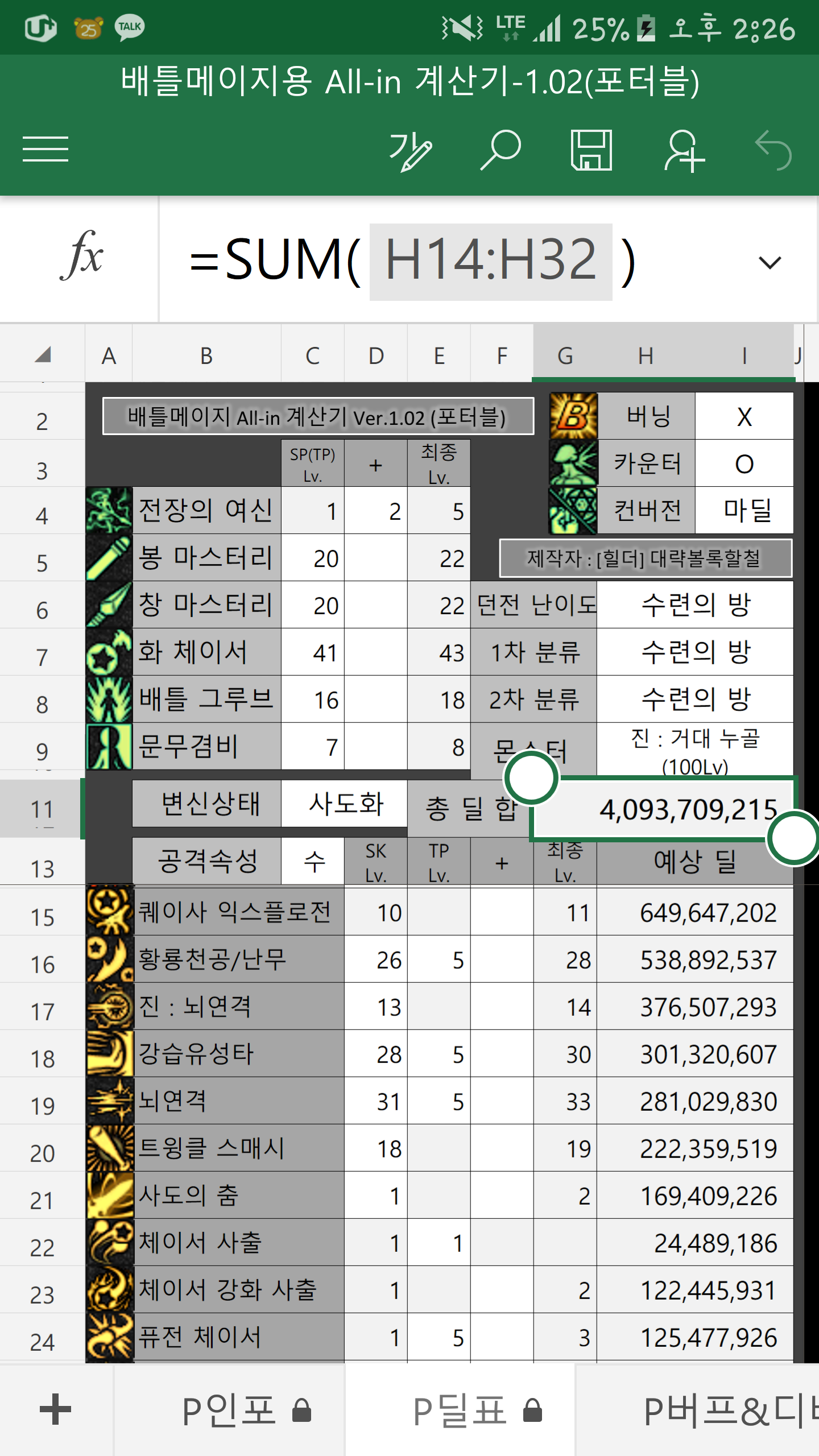Tap the pen edit icon in toolbar
This screenshot has height=1456, width=819.
pyautogui.click(x=409, y=151)
